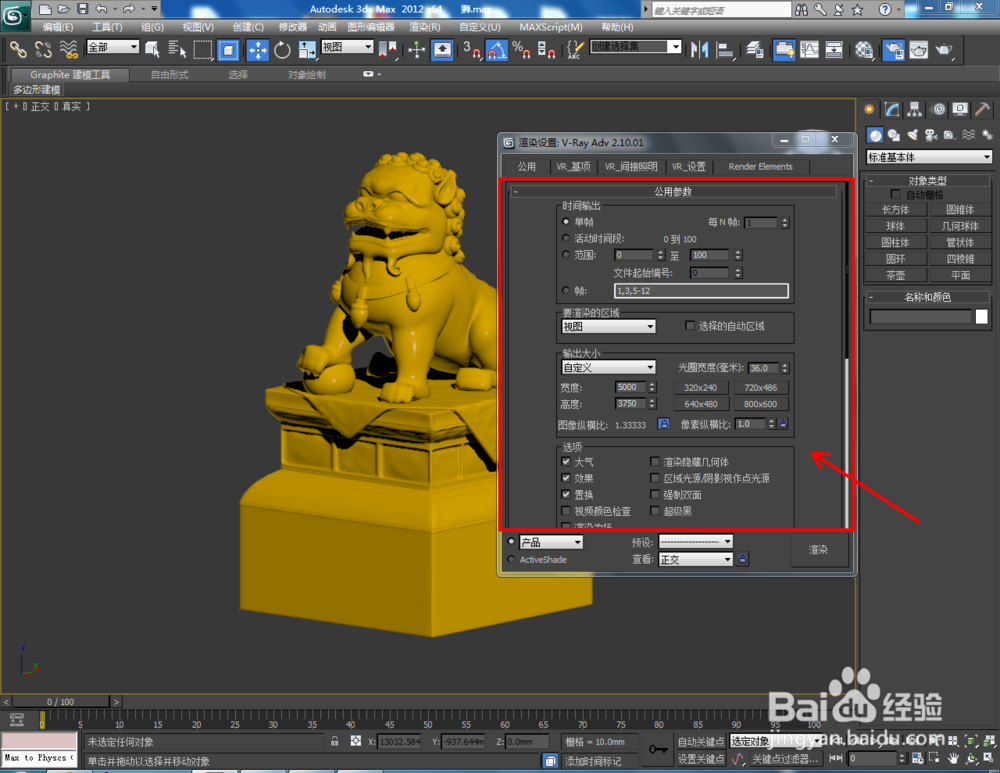This screenshot has width=1000, height=773.
Task: Select the Select and Rotate tool
Action: [282, 50]
